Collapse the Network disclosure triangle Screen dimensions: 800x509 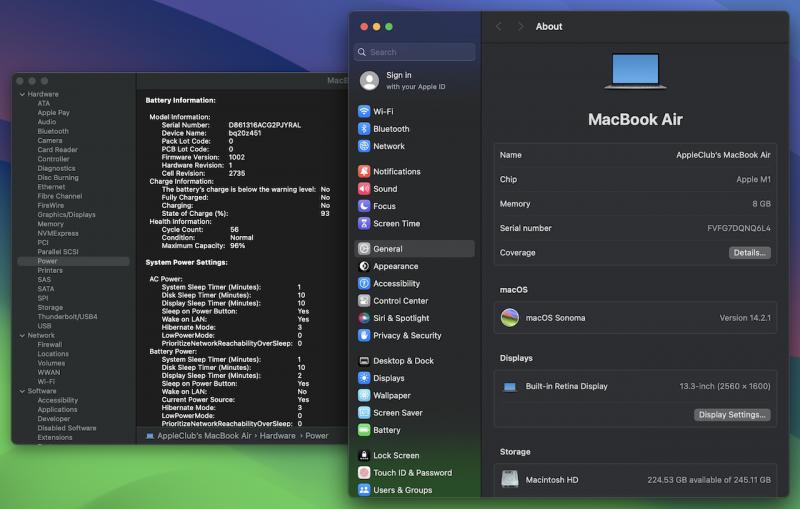(22, 335)
